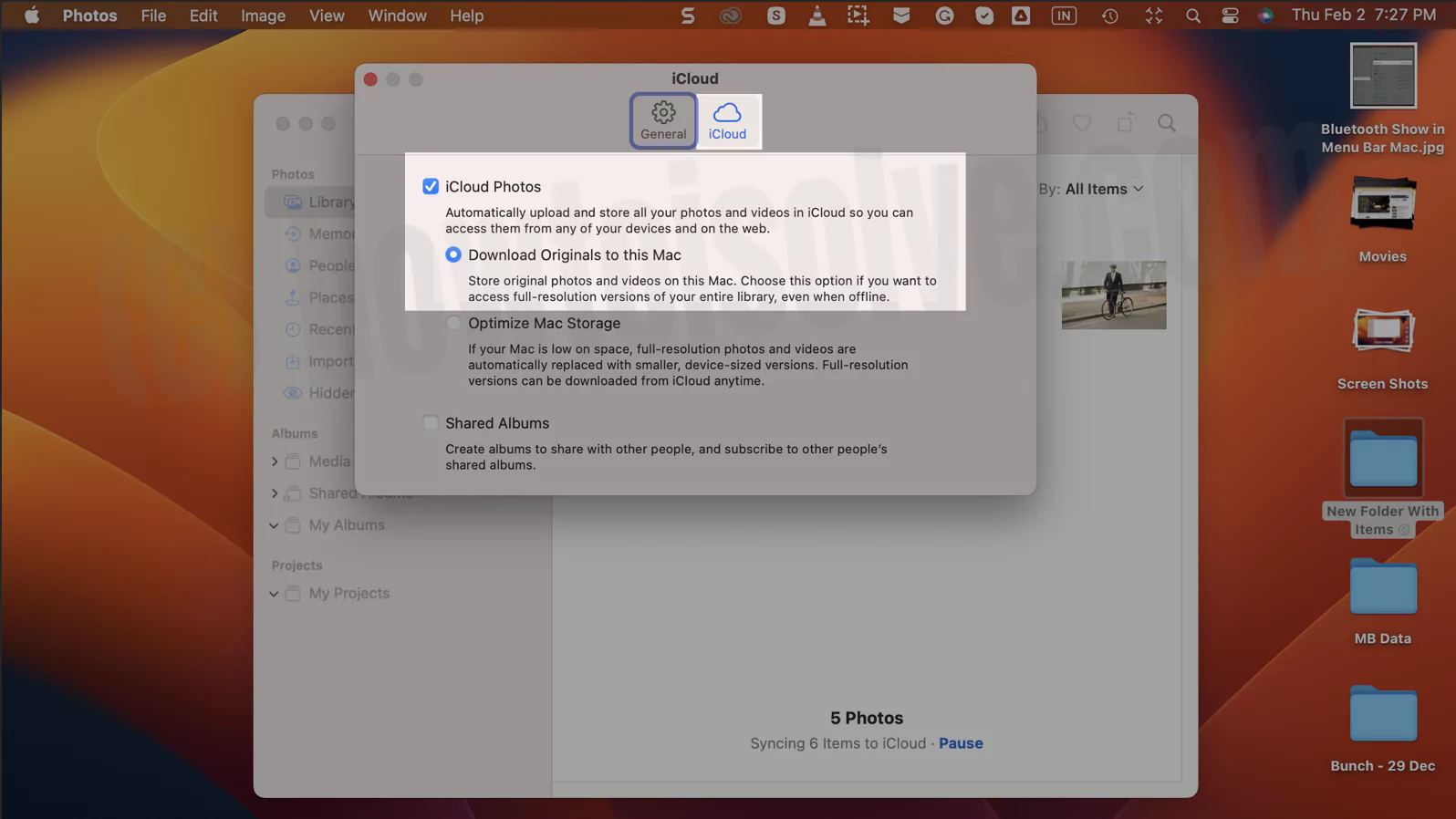Open Time Machine menu bar icon
The image size is (1456, 819).
1109,16
